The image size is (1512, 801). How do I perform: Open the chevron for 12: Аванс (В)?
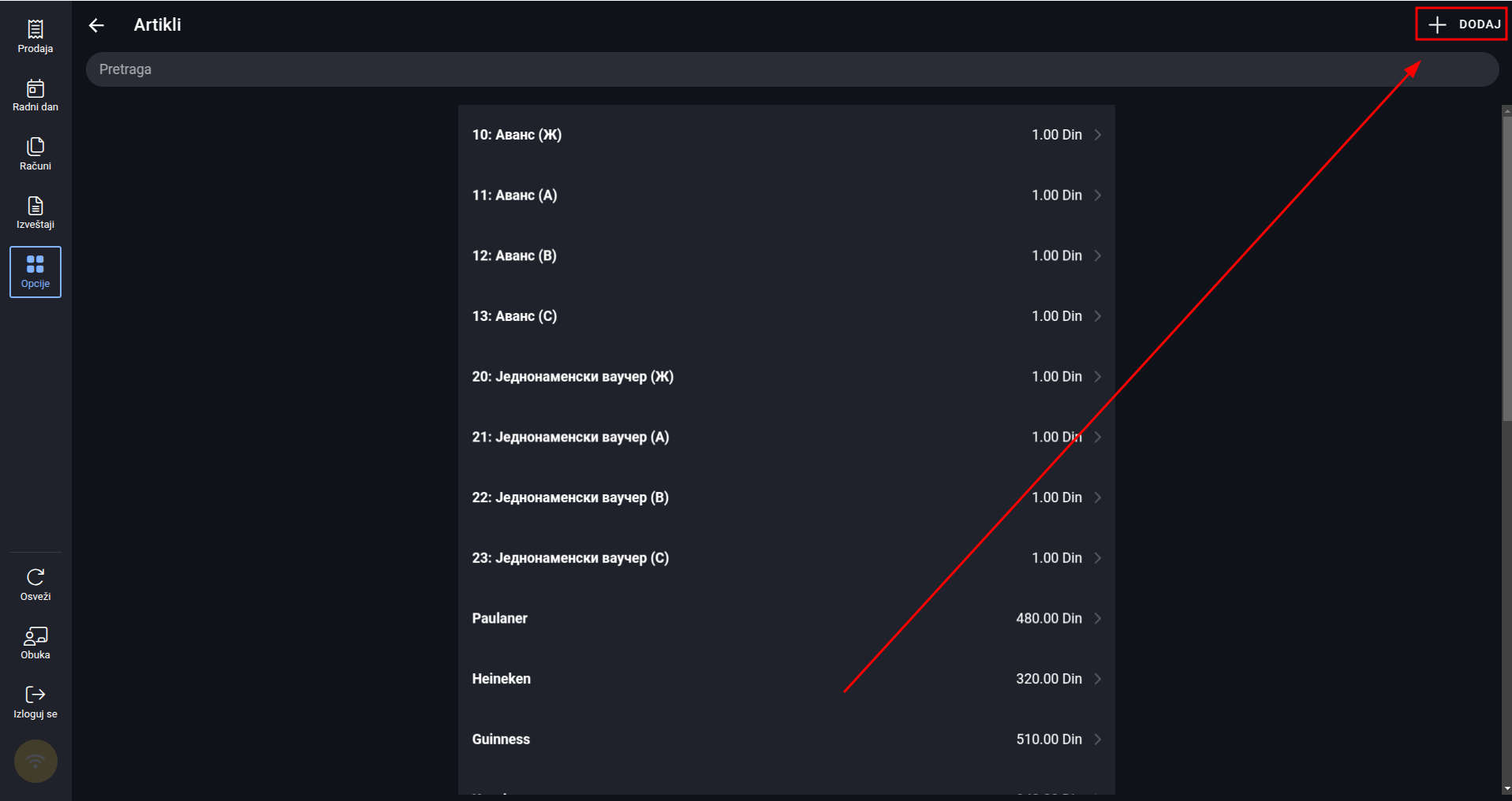coord(1097,255)
